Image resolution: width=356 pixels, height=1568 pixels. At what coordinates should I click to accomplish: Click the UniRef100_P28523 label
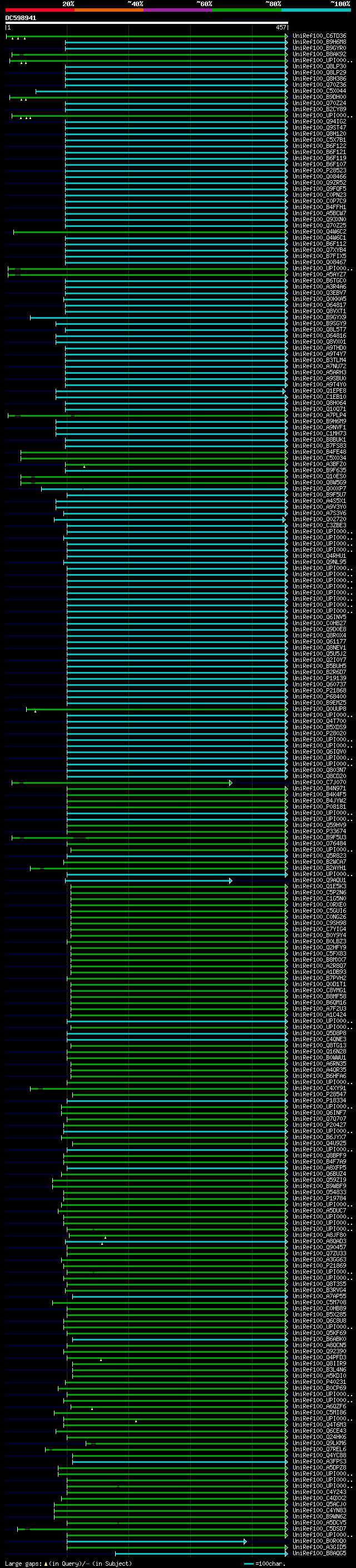click(x=319, y=171)
